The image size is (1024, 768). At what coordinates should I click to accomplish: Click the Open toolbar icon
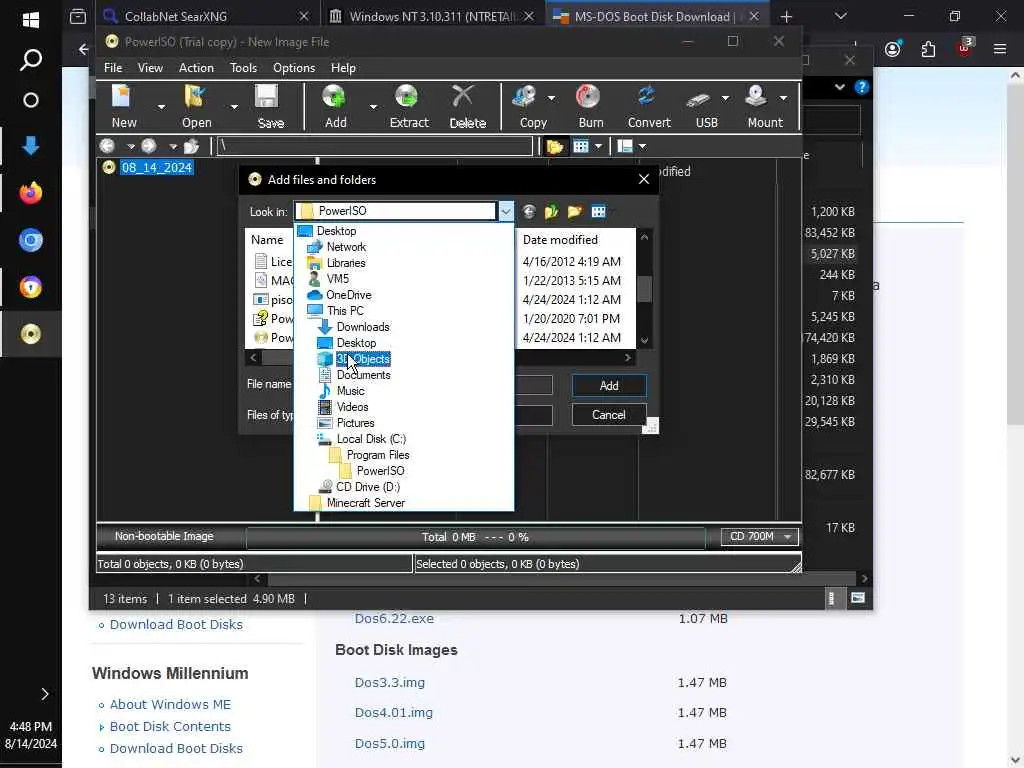(195, 97)
